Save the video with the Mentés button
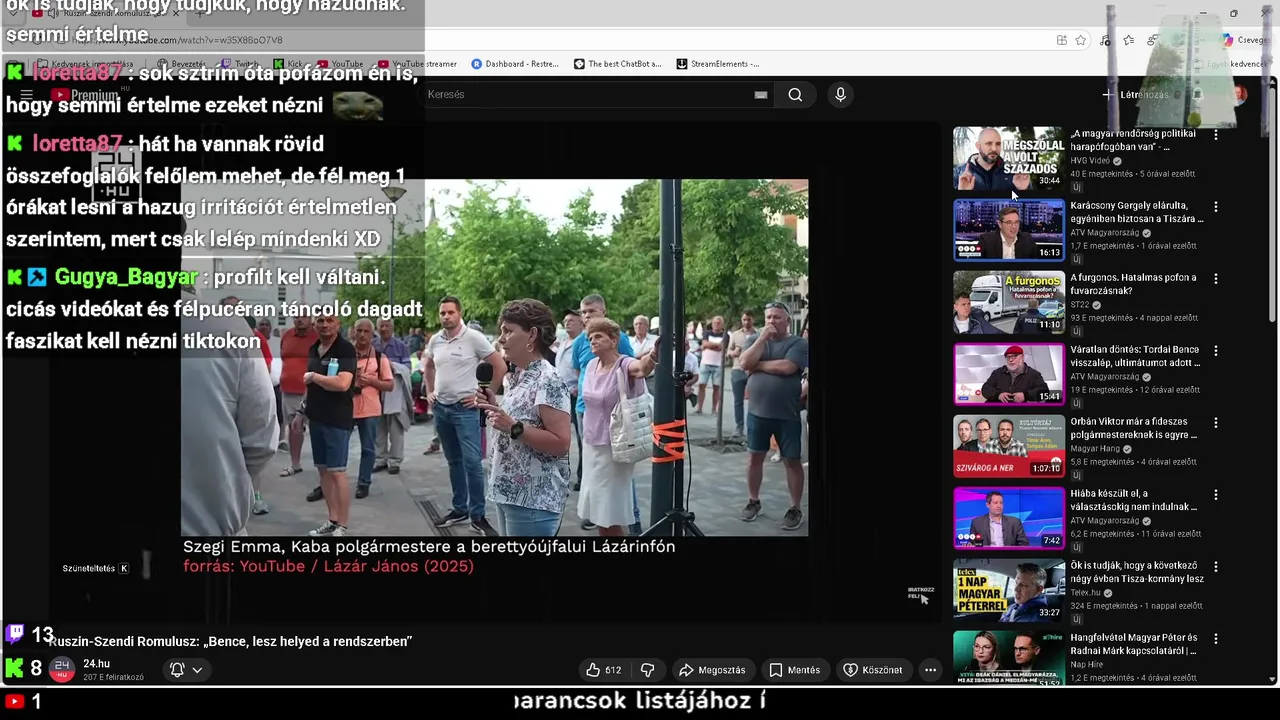Screen dimensions: 1280x720 [795, 670]
